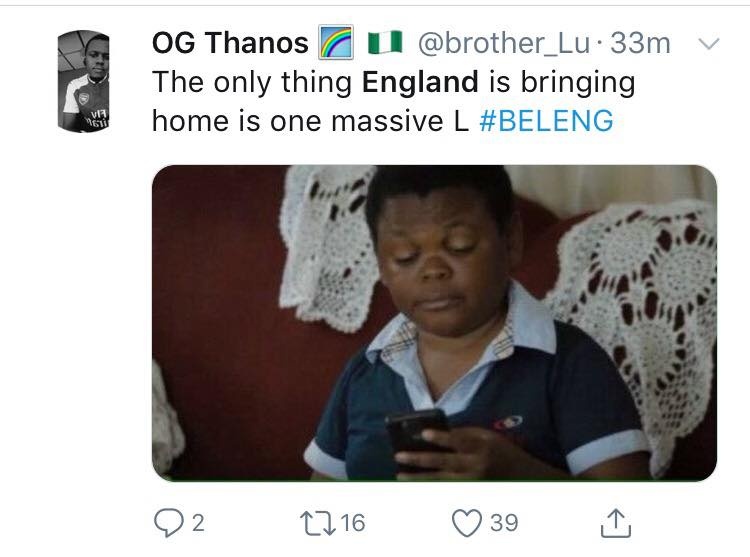Click the reply speech bubble icon
Screen dimensions: 750x557
click(x=165, y=521)
